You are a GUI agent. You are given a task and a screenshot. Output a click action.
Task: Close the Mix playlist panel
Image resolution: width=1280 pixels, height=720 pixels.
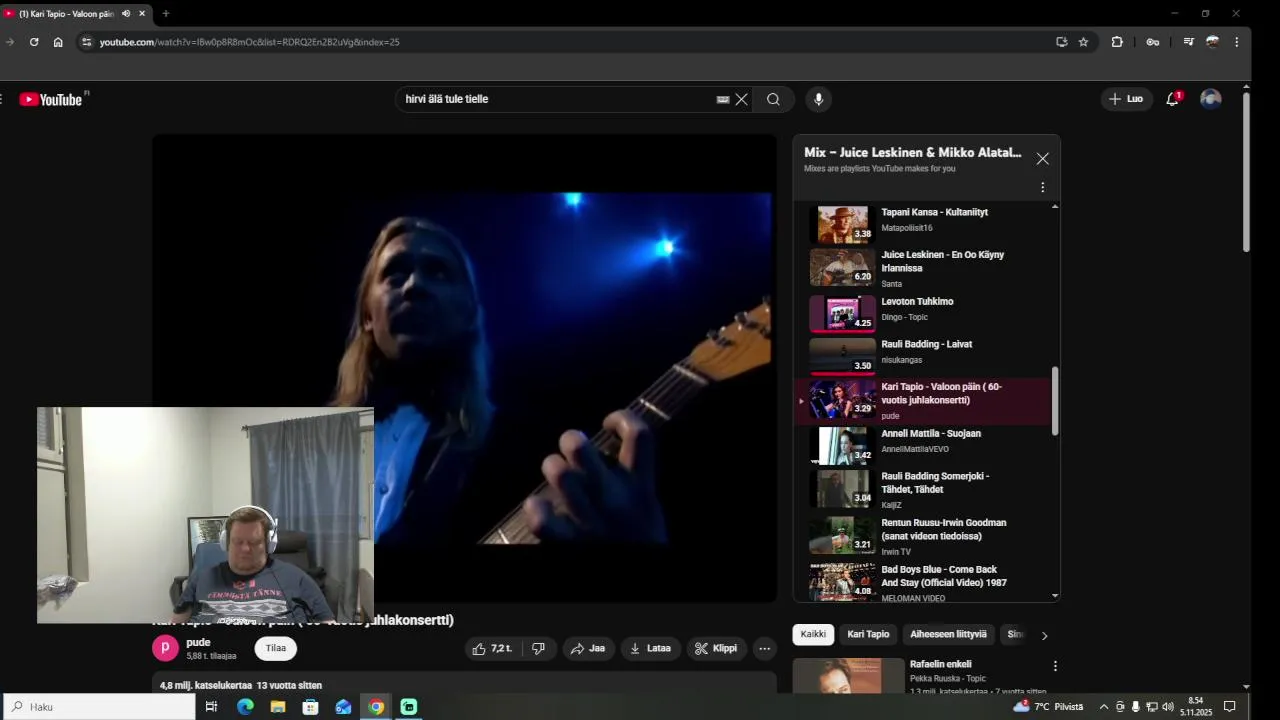(x=1043, y=159)
